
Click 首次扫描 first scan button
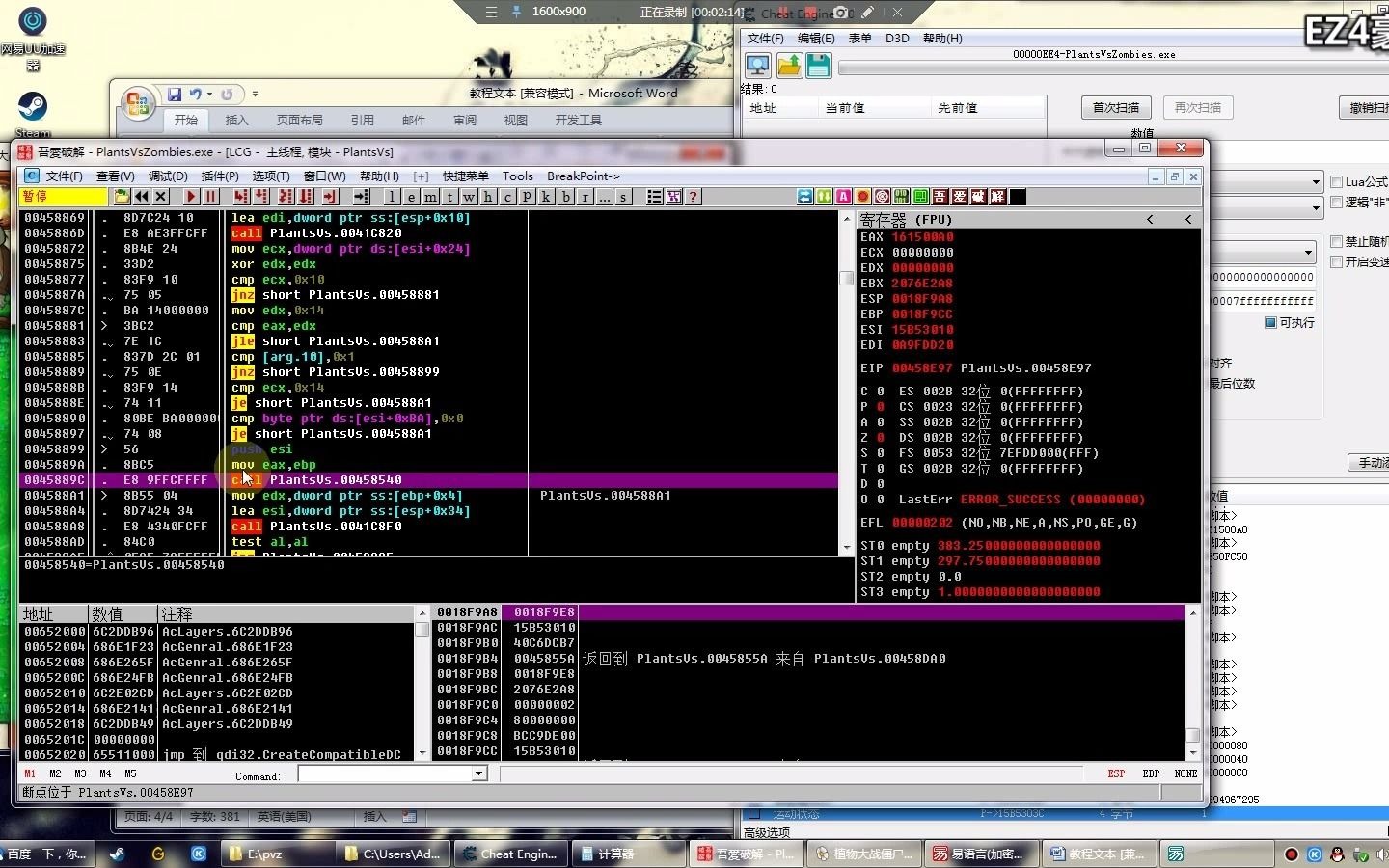1116,107
